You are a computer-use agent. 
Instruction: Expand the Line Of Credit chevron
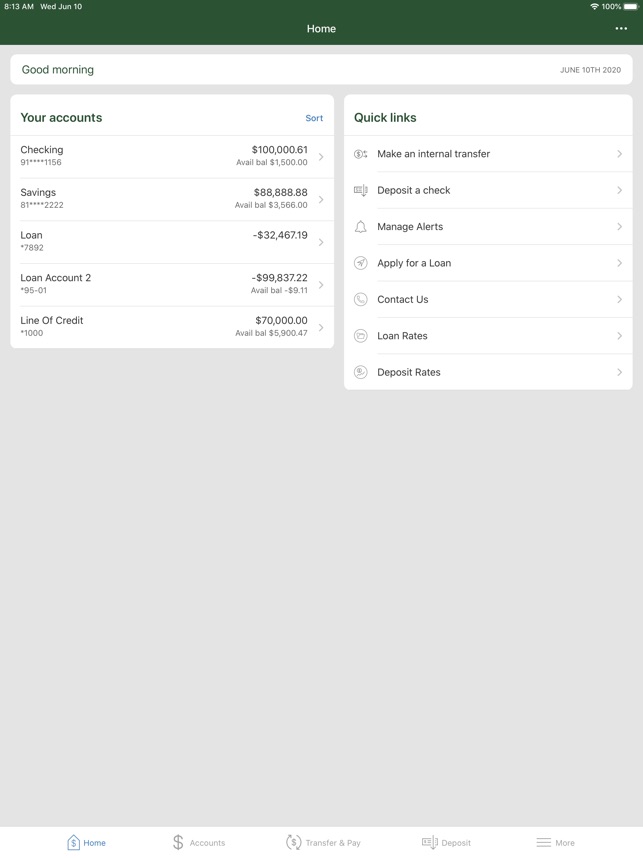point(321,328)
